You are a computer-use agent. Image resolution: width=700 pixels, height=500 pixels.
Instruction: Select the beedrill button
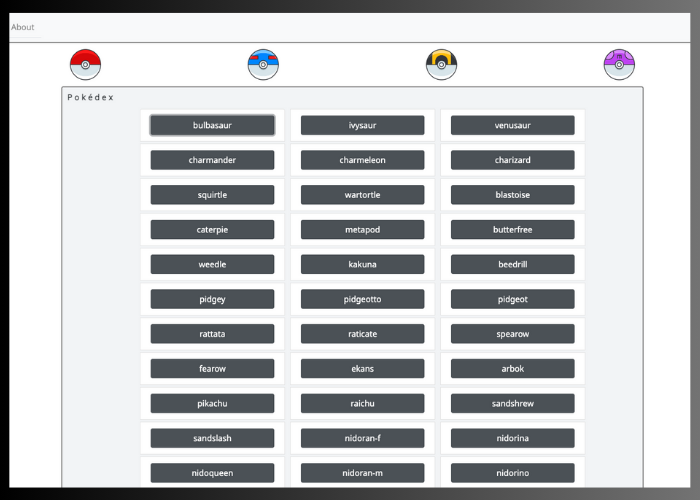pyautogui.click(x=512, y=265)
